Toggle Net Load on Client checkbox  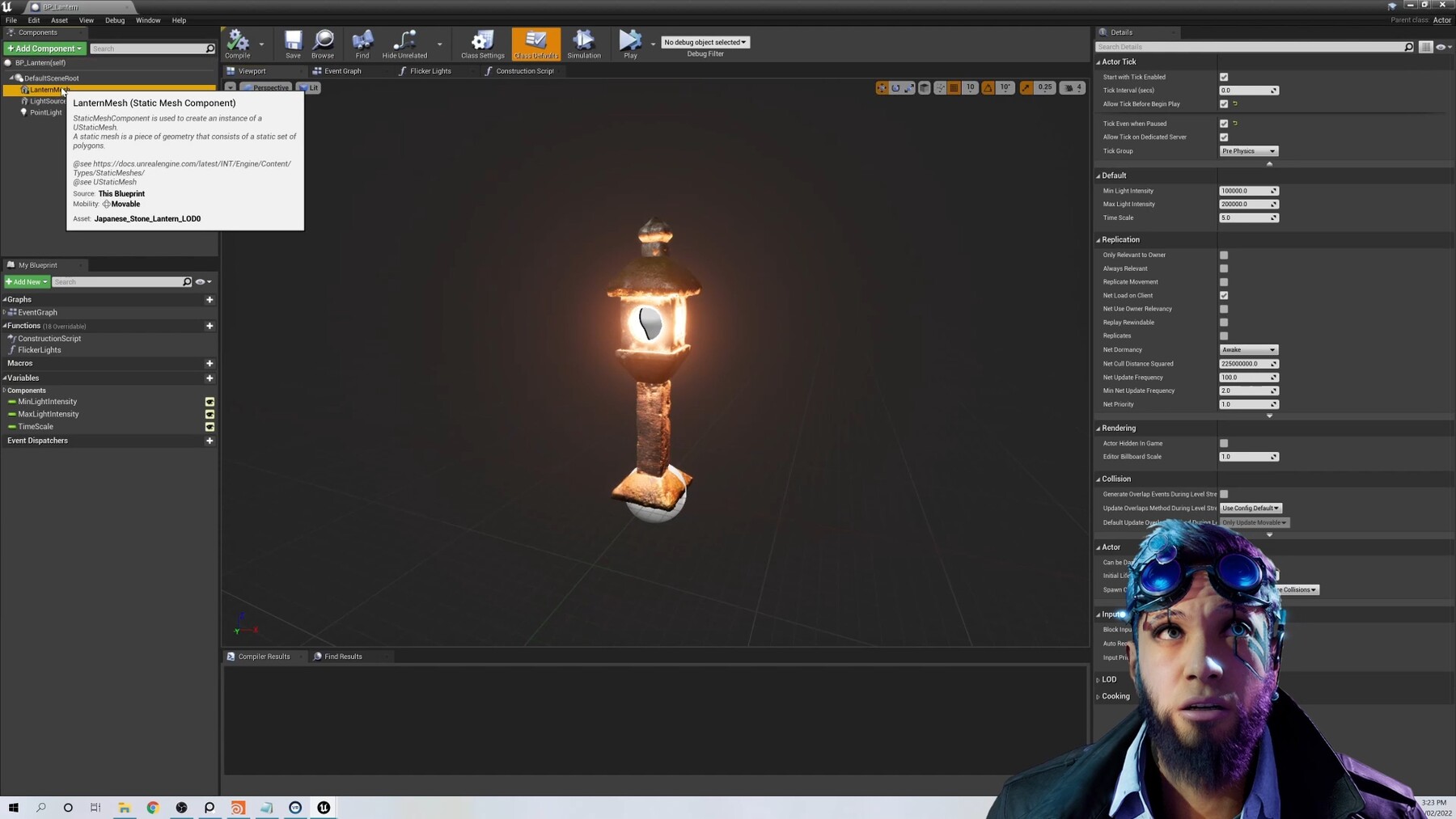click(1224, 295)
